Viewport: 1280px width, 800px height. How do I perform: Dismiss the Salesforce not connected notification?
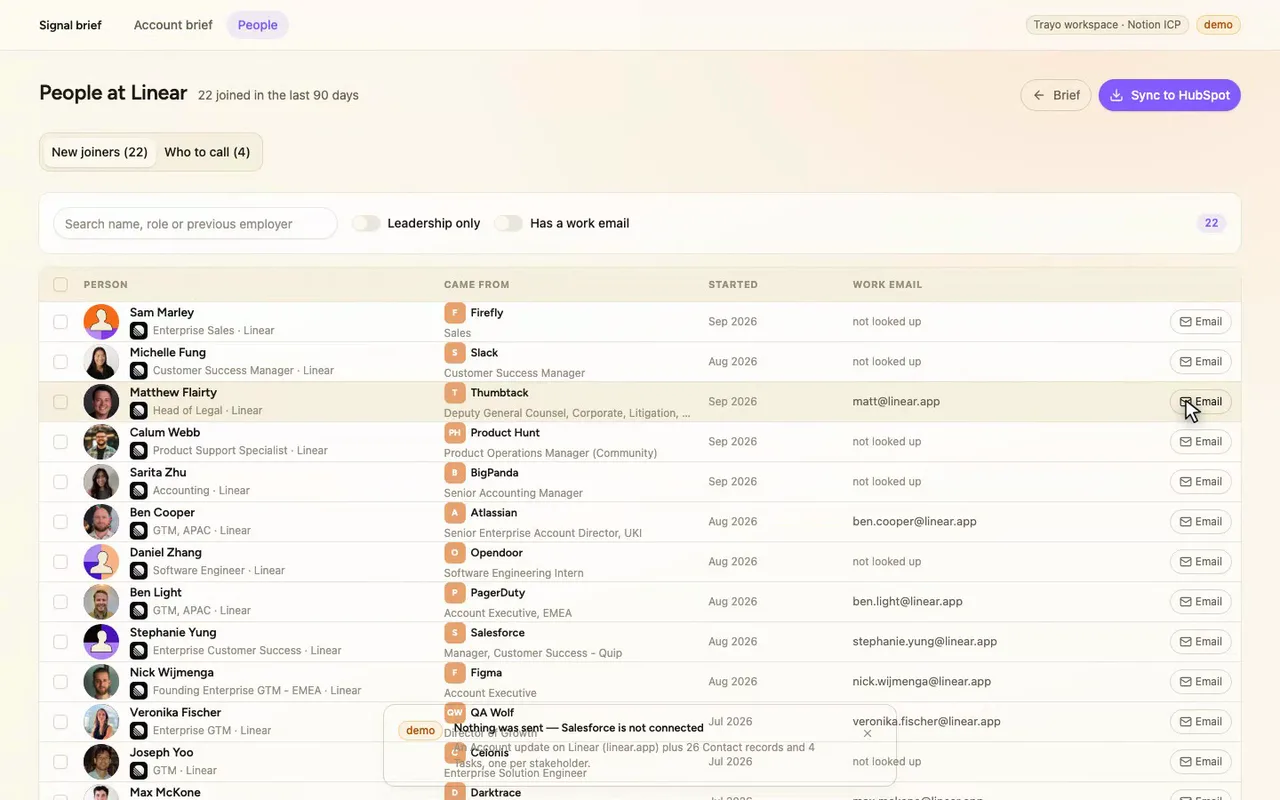click(867, 733)
